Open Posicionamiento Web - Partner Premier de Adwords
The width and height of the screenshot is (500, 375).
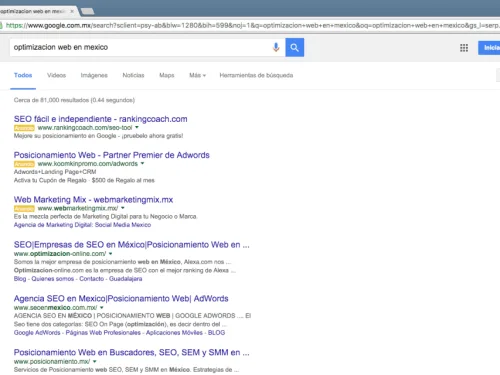point(112,155)
